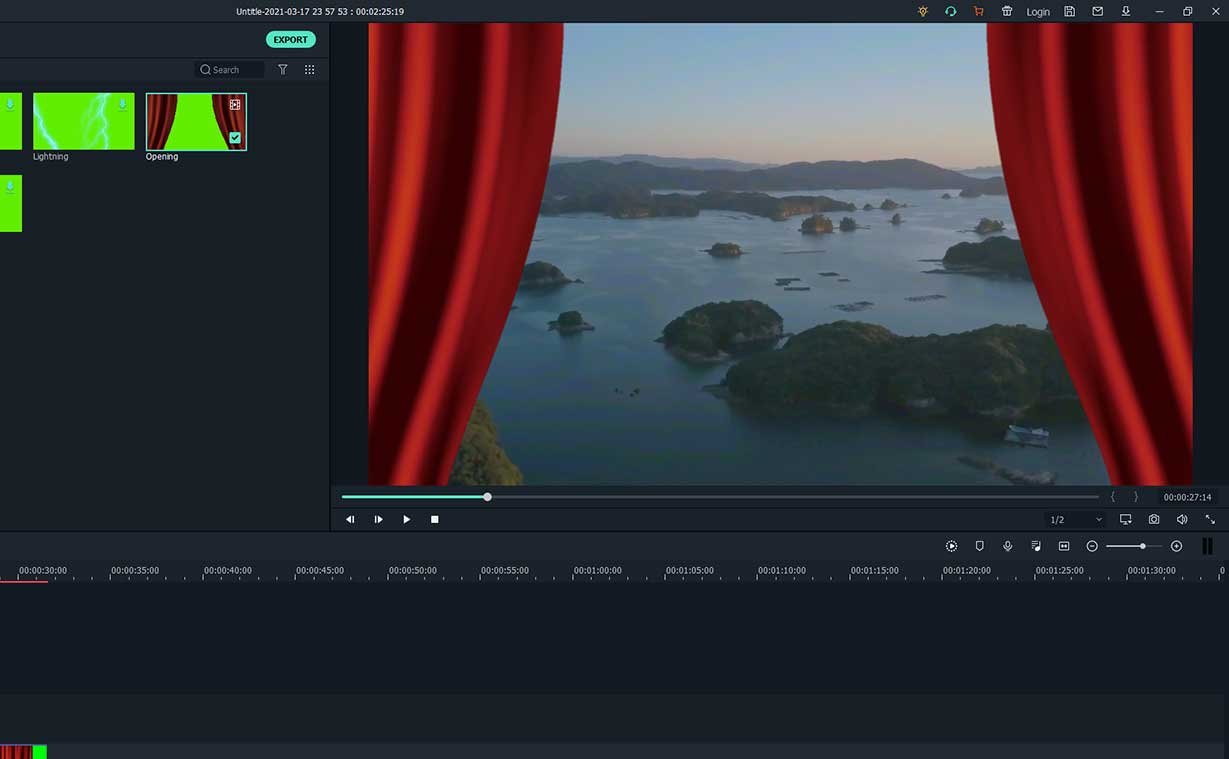Play frame by frame forward button
Screen dimensions: 1229x759
[378, 520]
